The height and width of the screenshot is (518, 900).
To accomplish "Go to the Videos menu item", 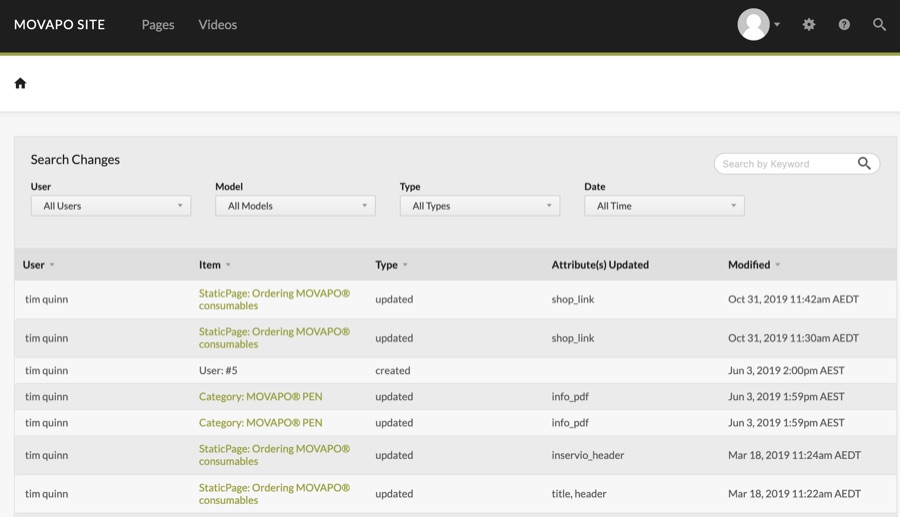I will [x=217, y=24].
